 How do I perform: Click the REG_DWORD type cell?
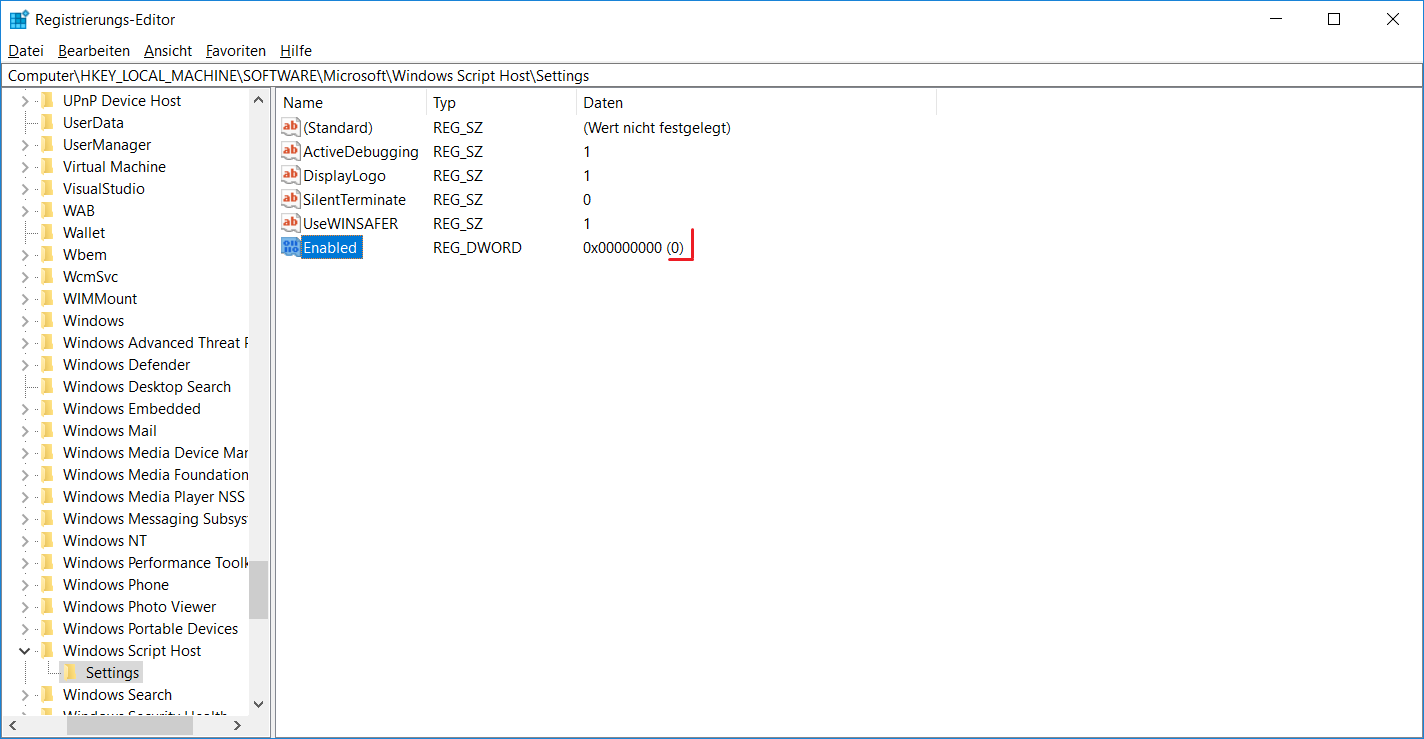click(x=477, y=247)
